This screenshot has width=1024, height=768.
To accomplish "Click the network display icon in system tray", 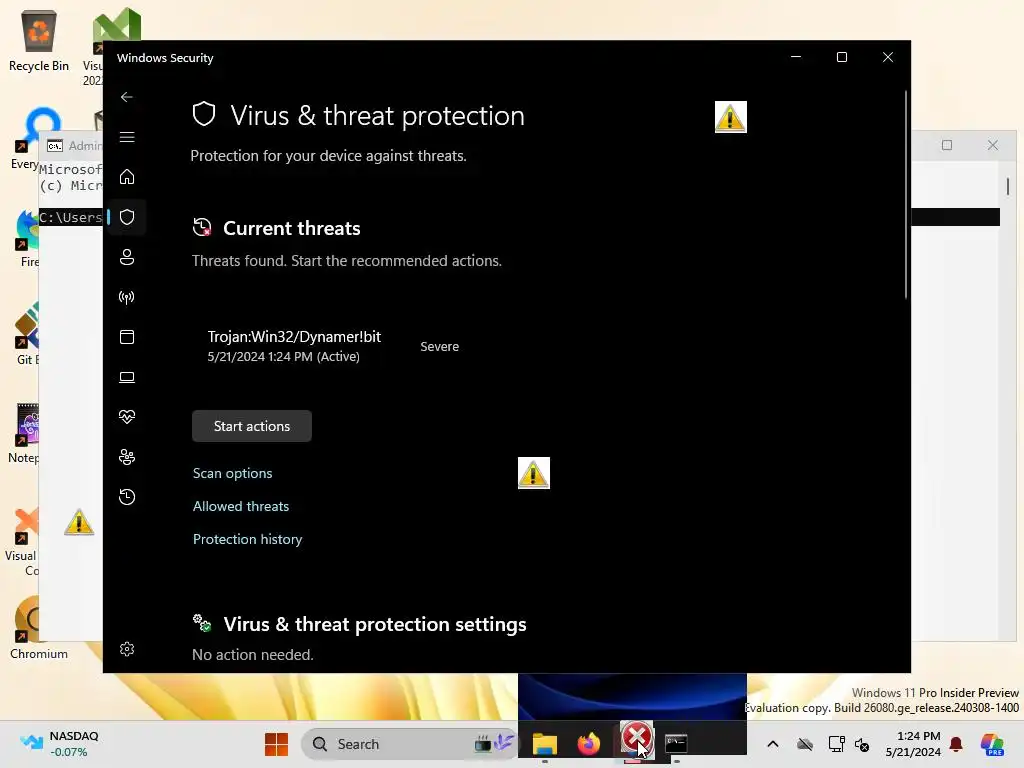I will tap(837, 744).
